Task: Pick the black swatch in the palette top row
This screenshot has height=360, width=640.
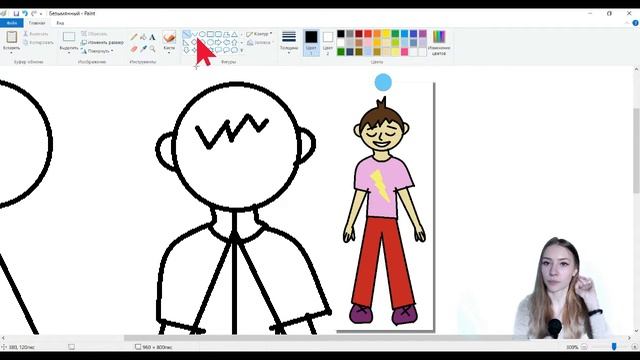Action: tap(341, 33)
